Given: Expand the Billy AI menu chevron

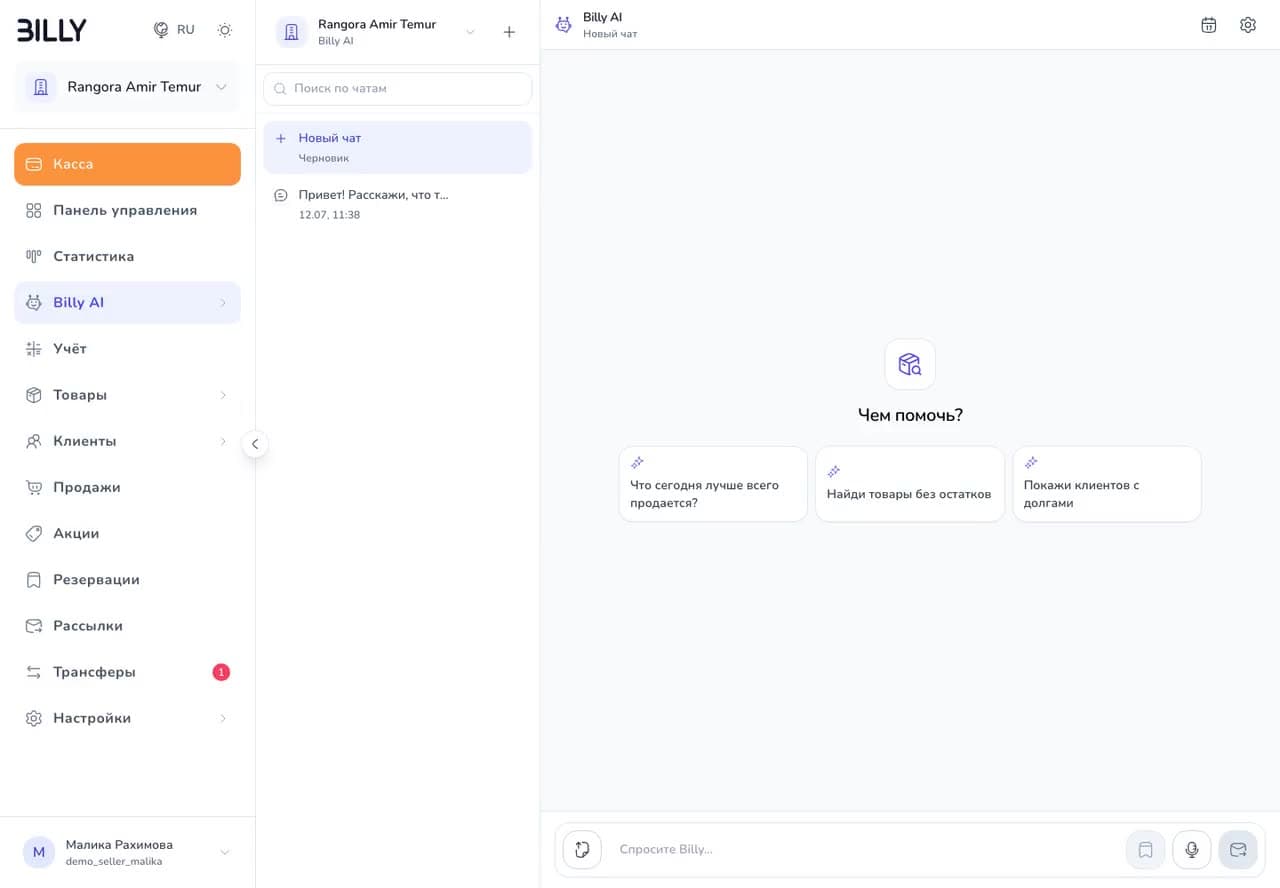Looking at the screenshot, I should pos(223,303).
